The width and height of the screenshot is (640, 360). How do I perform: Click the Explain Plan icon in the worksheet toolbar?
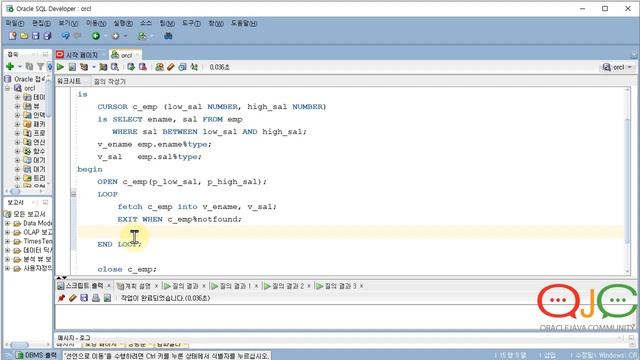84,67
